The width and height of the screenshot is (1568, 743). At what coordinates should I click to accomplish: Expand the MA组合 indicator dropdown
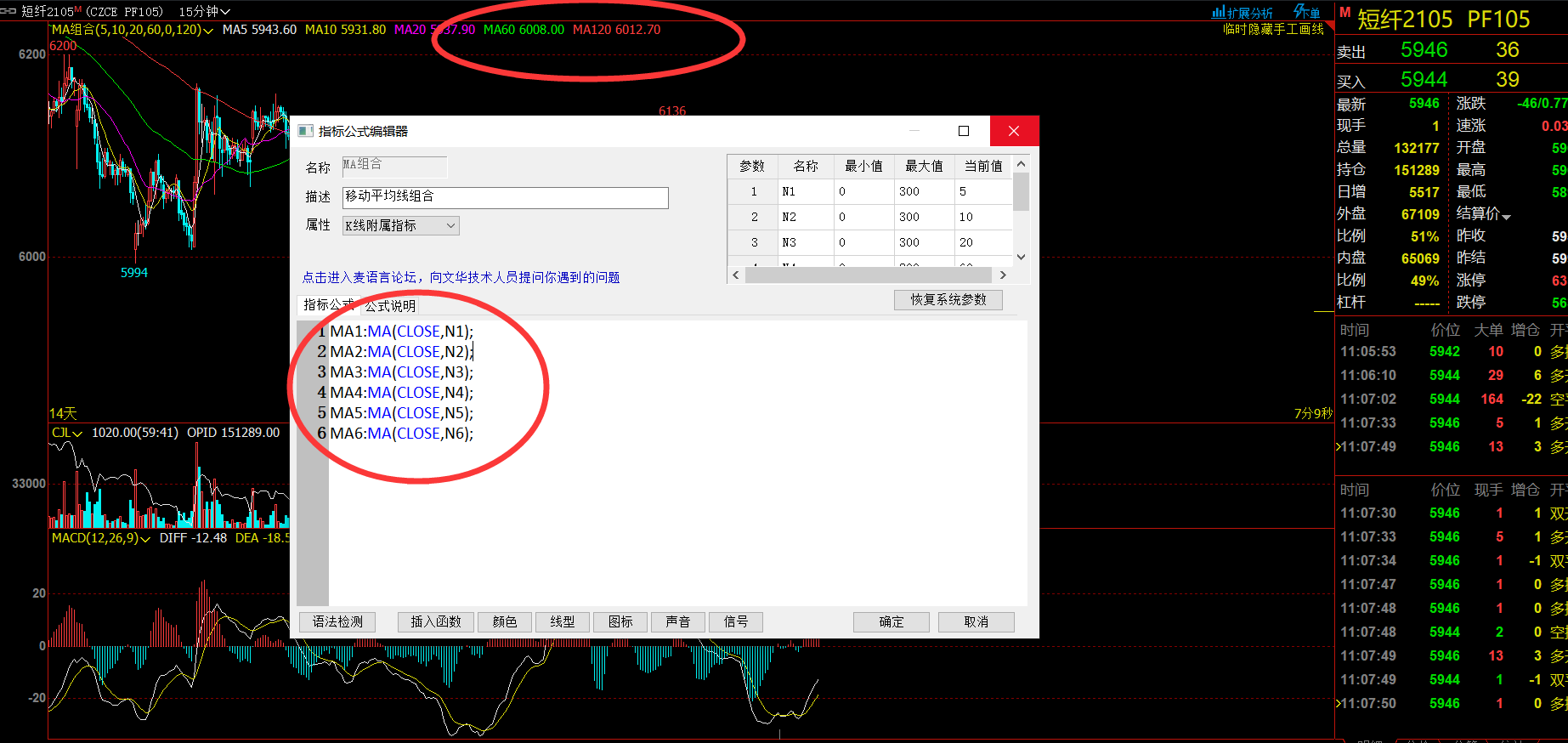(x=208, y=30)
